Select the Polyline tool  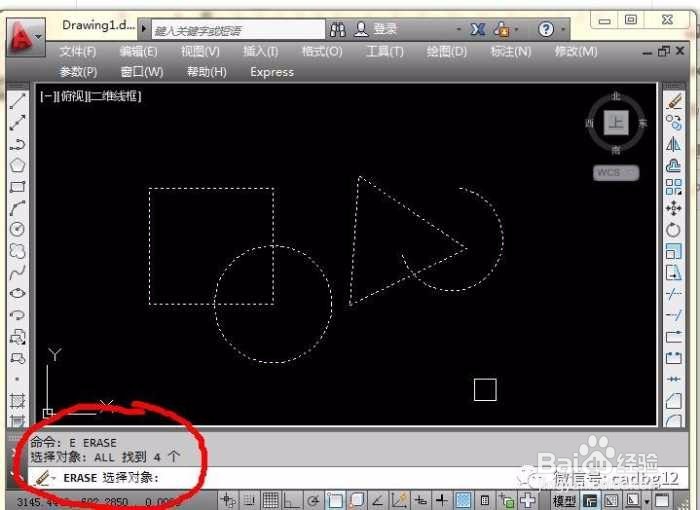pos(17,144)
